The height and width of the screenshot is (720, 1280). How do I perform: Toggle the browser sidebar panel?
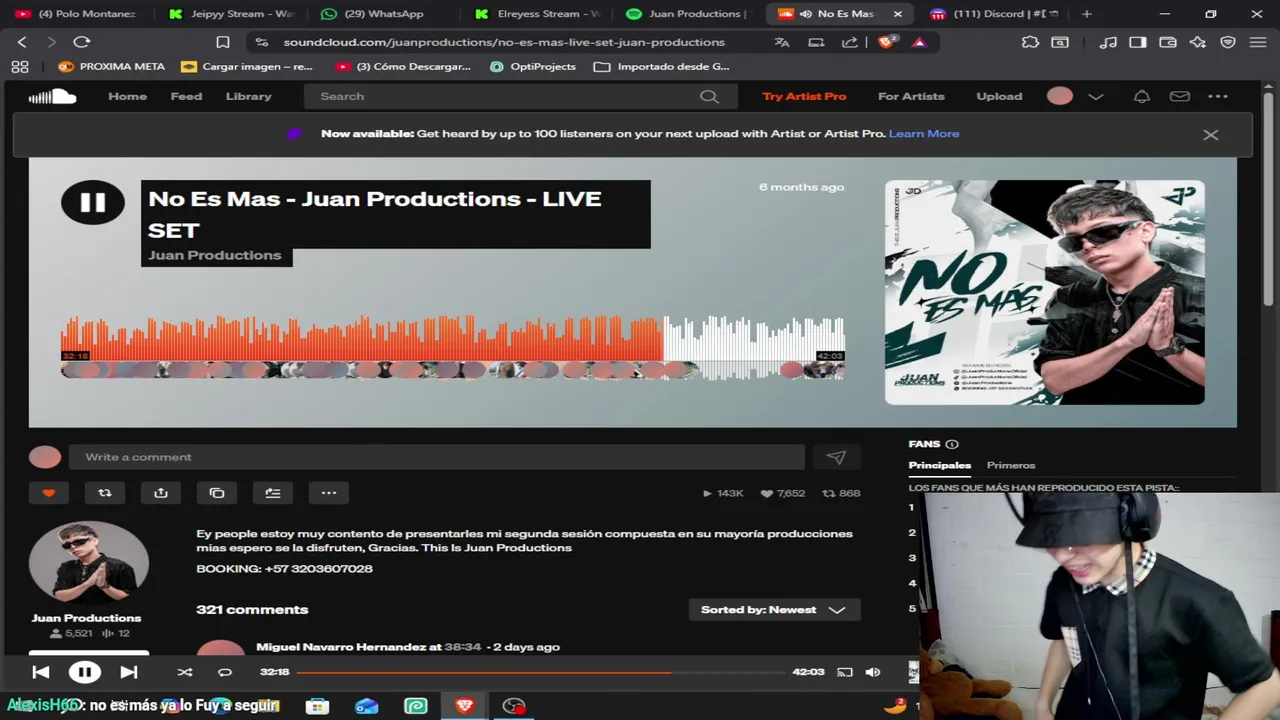1138,42
